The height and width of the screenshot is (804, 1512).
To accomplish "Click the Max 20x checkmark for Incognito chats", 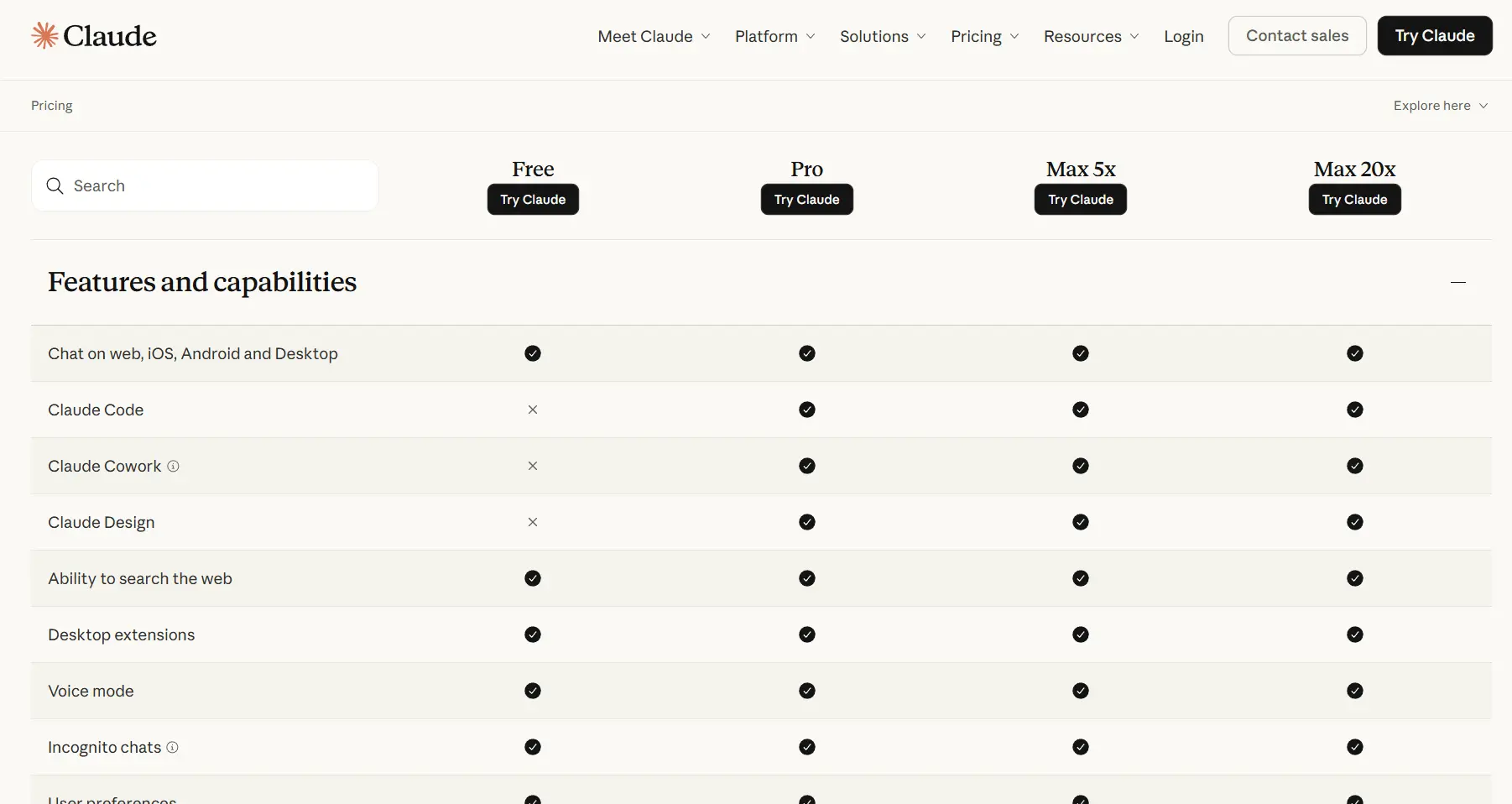I will (x=1355, y=747).
